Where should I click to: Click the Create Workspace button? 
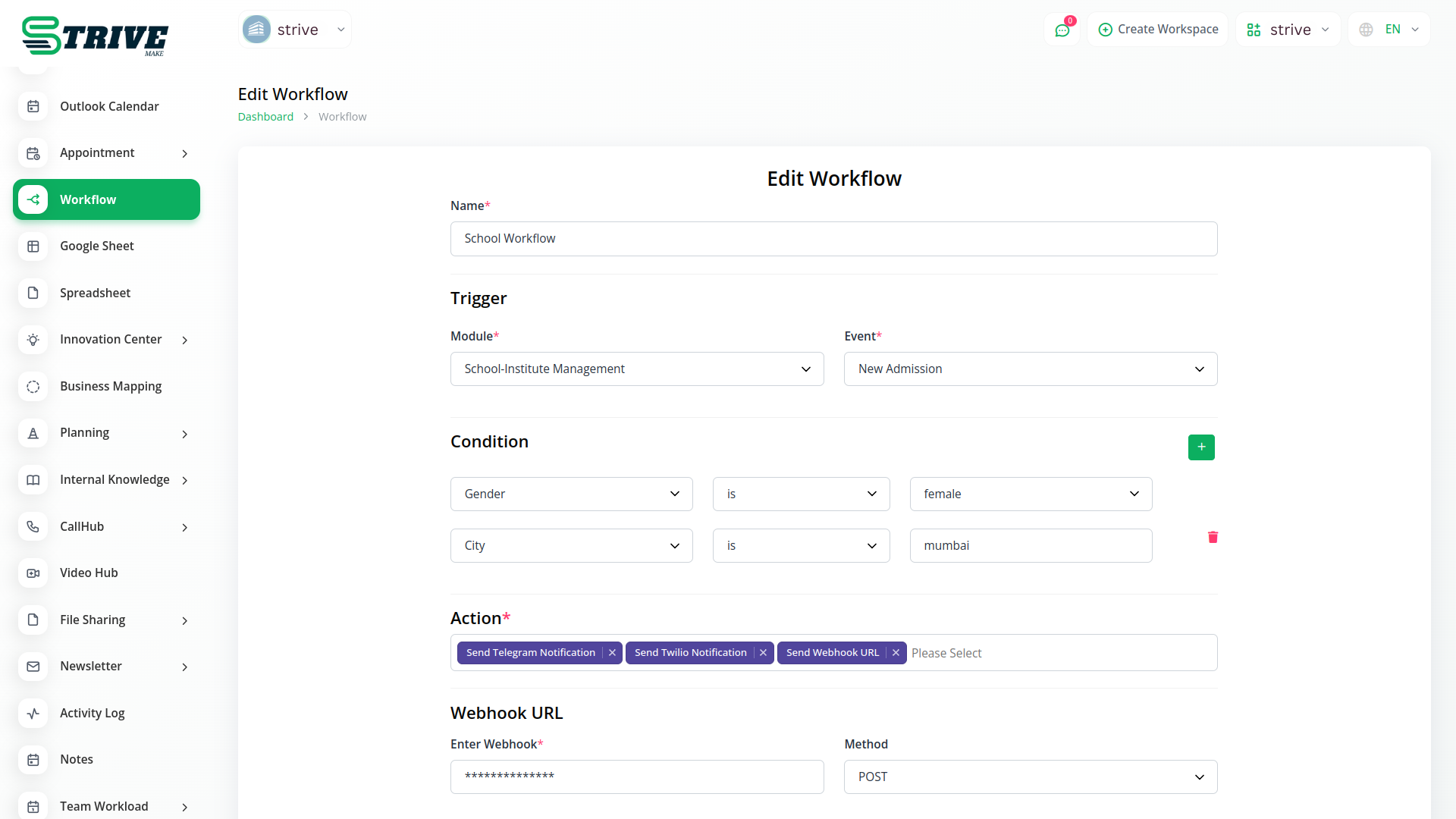(x=1157, y=30)
